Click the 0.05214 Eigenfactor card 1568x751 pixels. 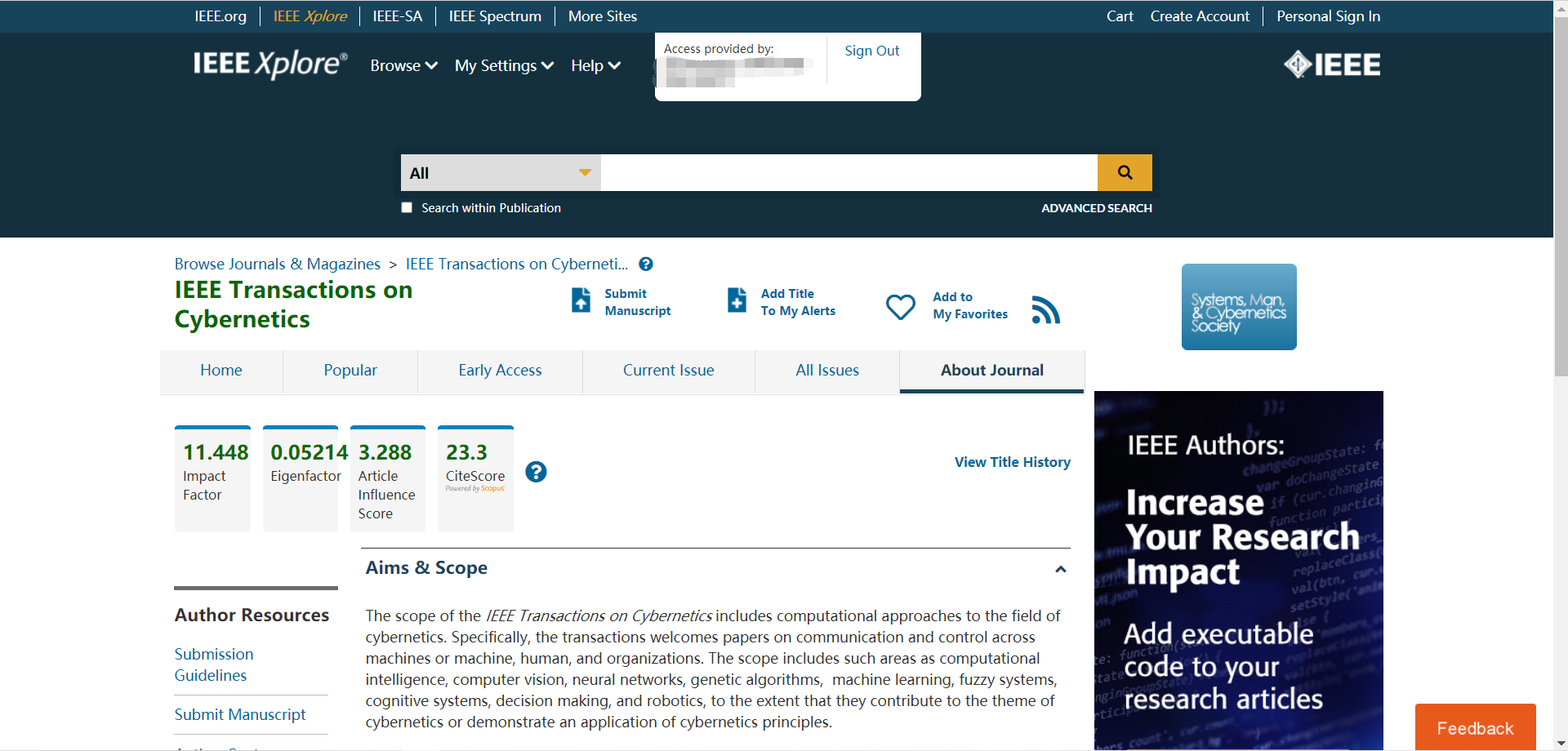pyautogui.click(x=301, y=478)
